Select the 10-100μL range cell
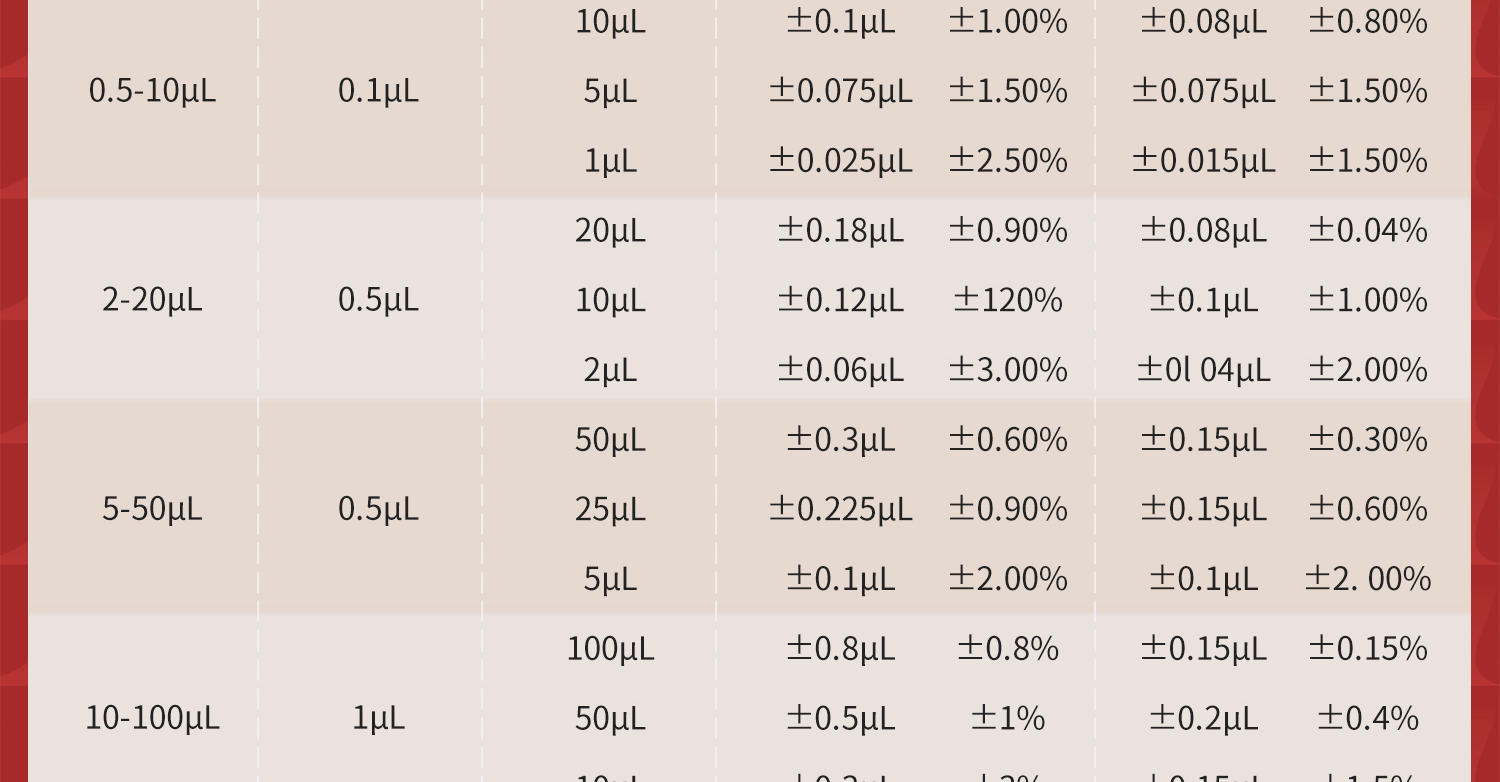Viewport: 1500px width, 782px height. 152,718
